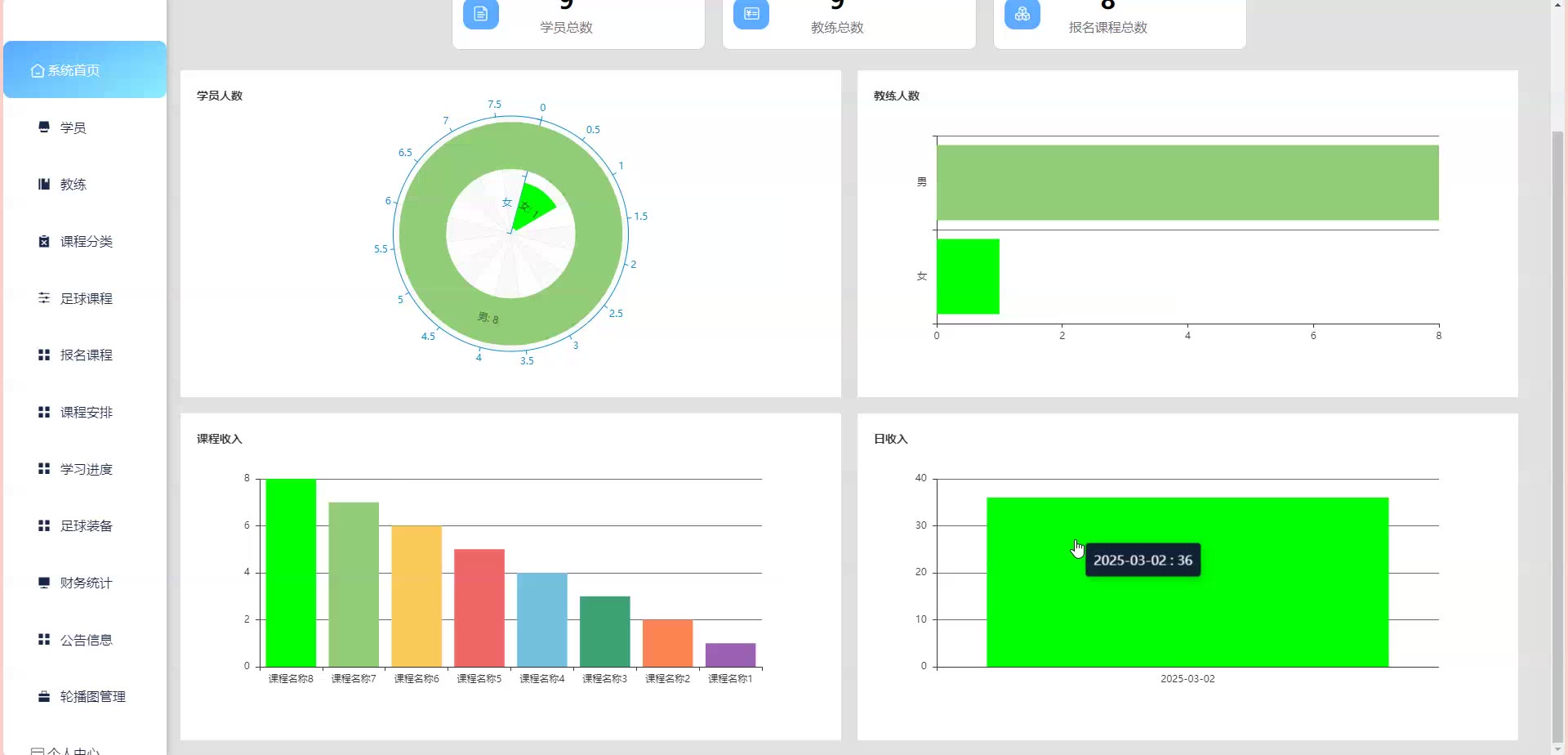Click the 报名课程总数 cubes icon

click(1022, 14)
